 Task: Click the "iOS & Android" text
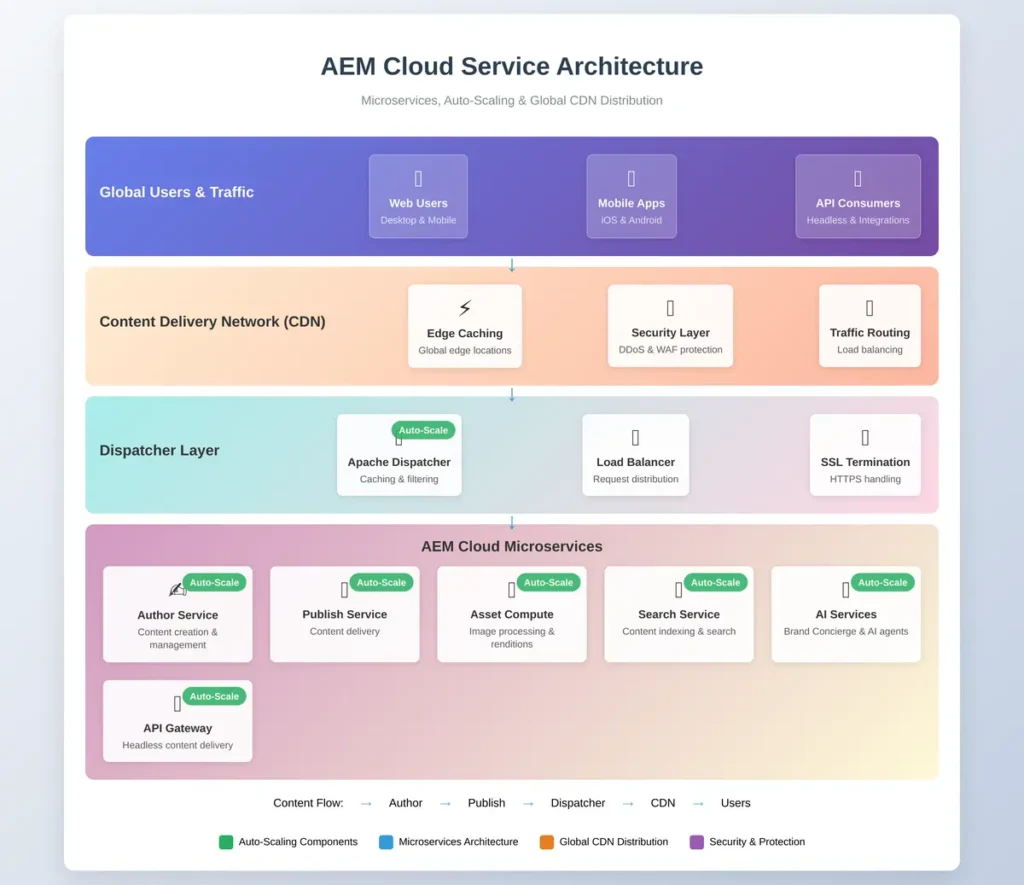[x=631, y=220]
